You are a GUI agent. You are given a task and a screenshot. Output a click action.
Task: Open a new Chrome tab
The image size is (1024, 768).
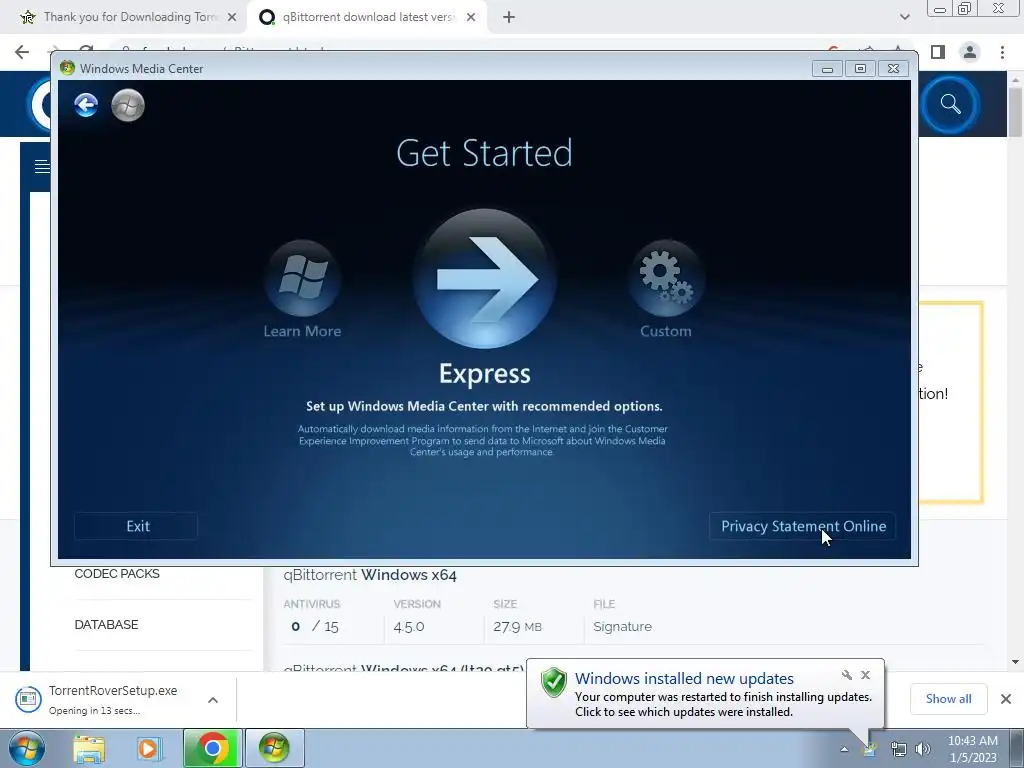(509, 18)
